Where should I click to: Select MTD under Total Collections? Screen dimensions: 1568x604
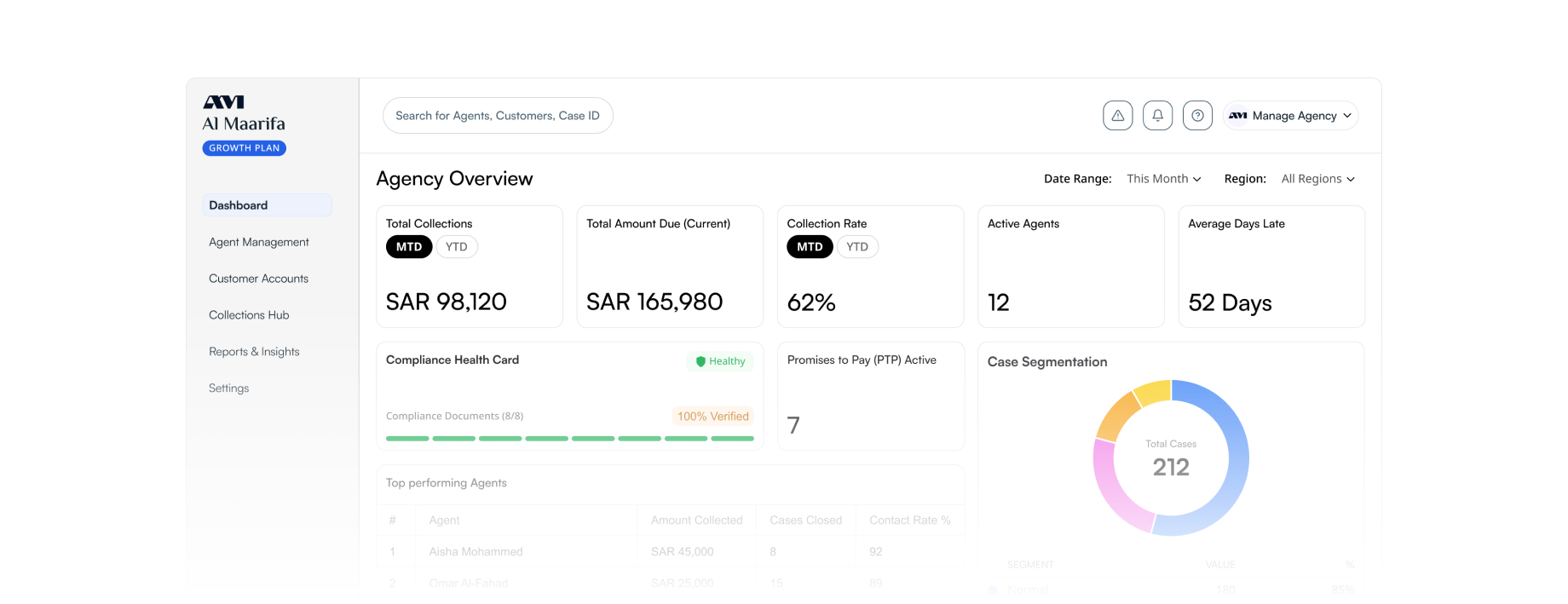(409, 247)
